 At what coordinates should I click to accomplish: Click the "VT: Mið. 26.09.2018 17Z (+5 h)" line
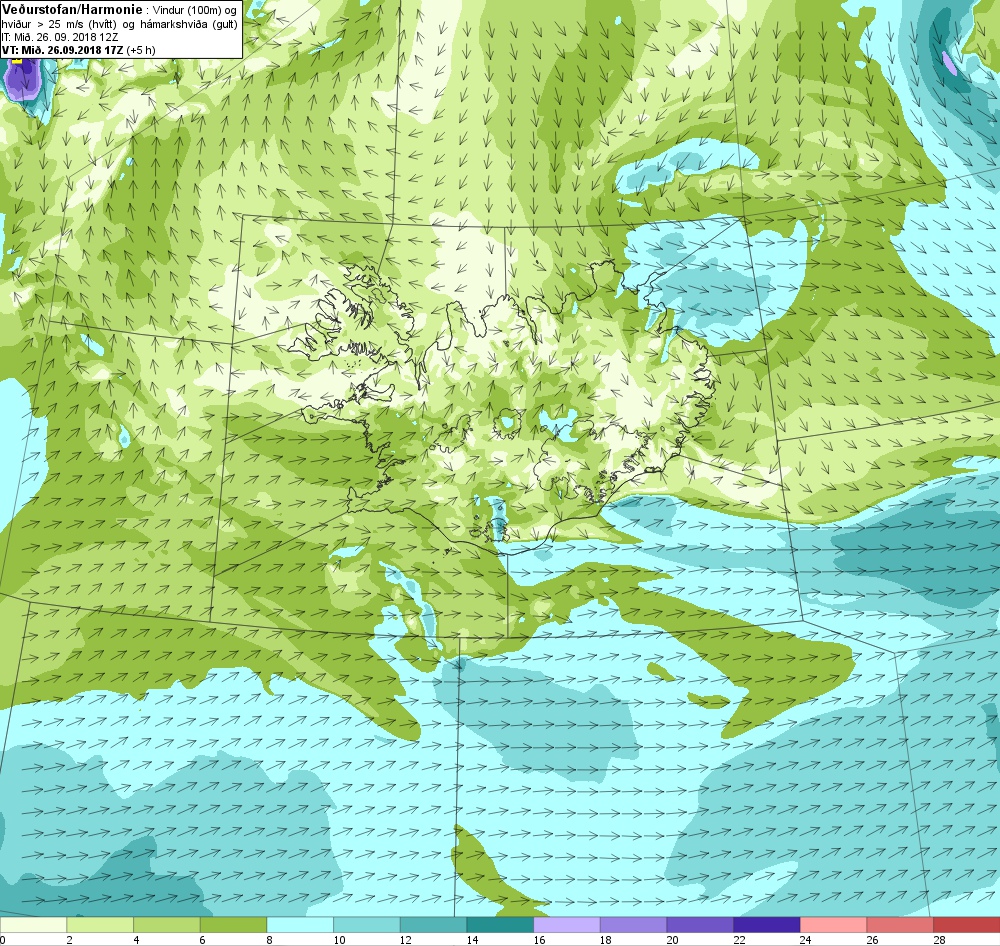point(78,50)
